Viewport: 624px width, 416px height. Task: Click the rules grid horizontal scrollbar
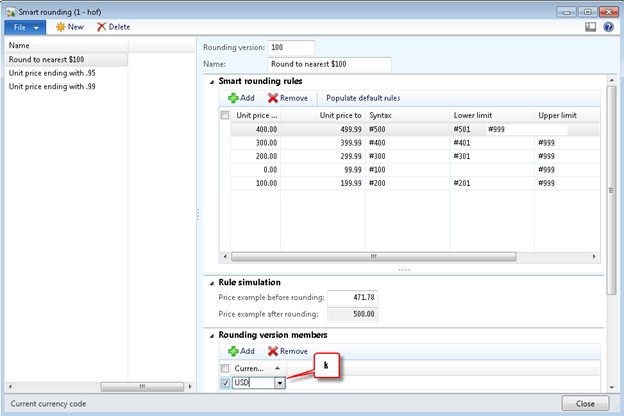pyautogui.click(x=400, y=257)
